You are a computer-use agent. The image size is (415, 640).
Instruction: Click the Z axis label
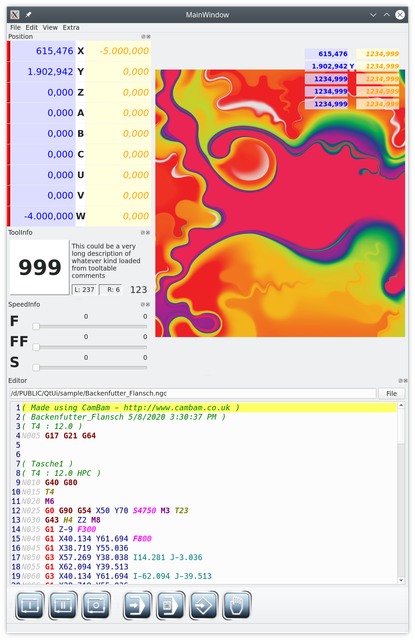coord(81,93)
